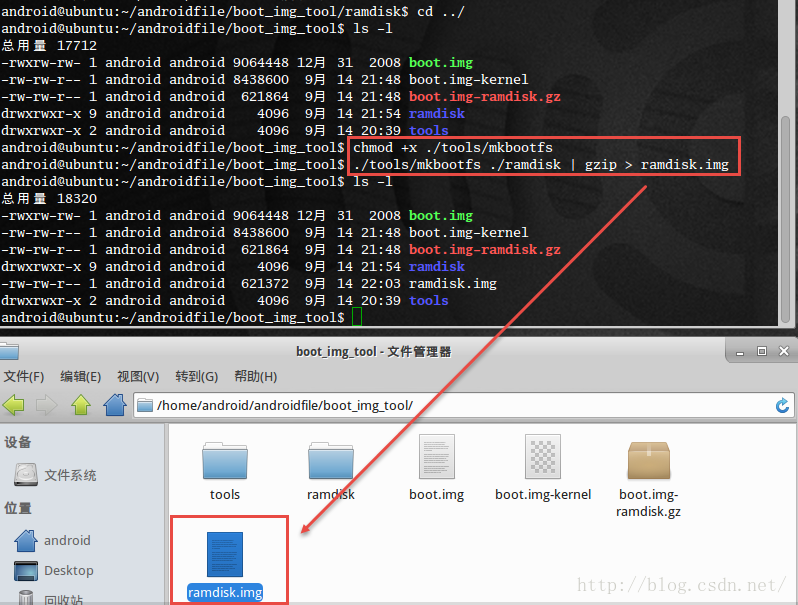Click the ramdisk.img file name label
The width and height of the screenshot is (798, 605).
click(225, 593)
